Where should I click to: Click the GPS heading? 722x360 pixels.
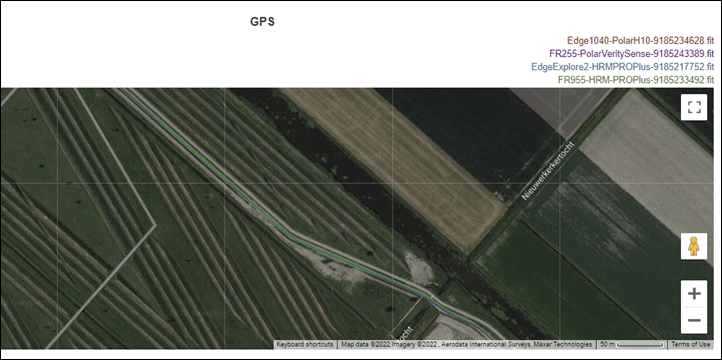[262, 22]
